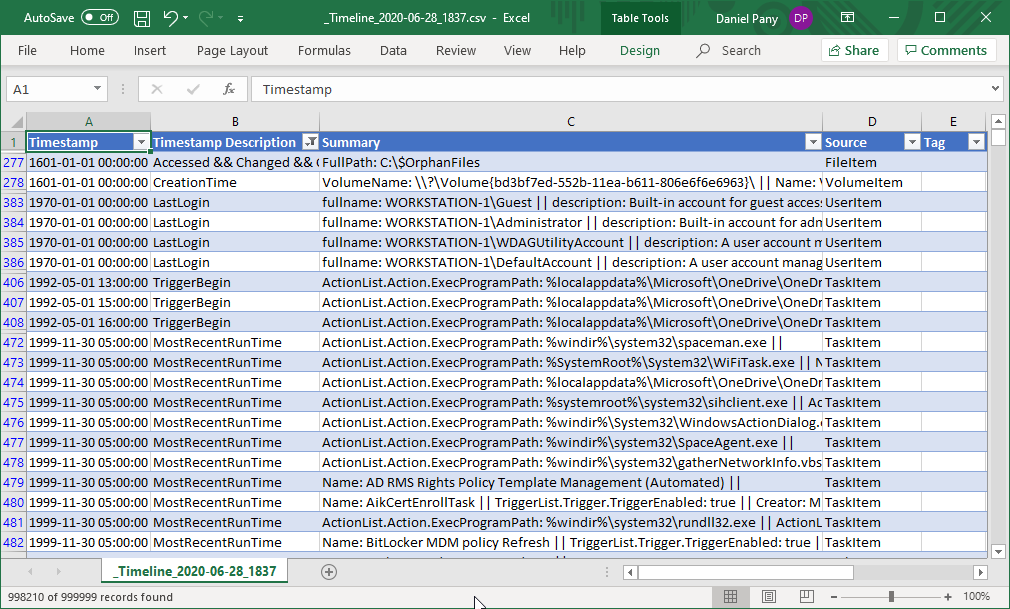1010x609 pixels.
Task: Select row 406 header
Action: 13,282
